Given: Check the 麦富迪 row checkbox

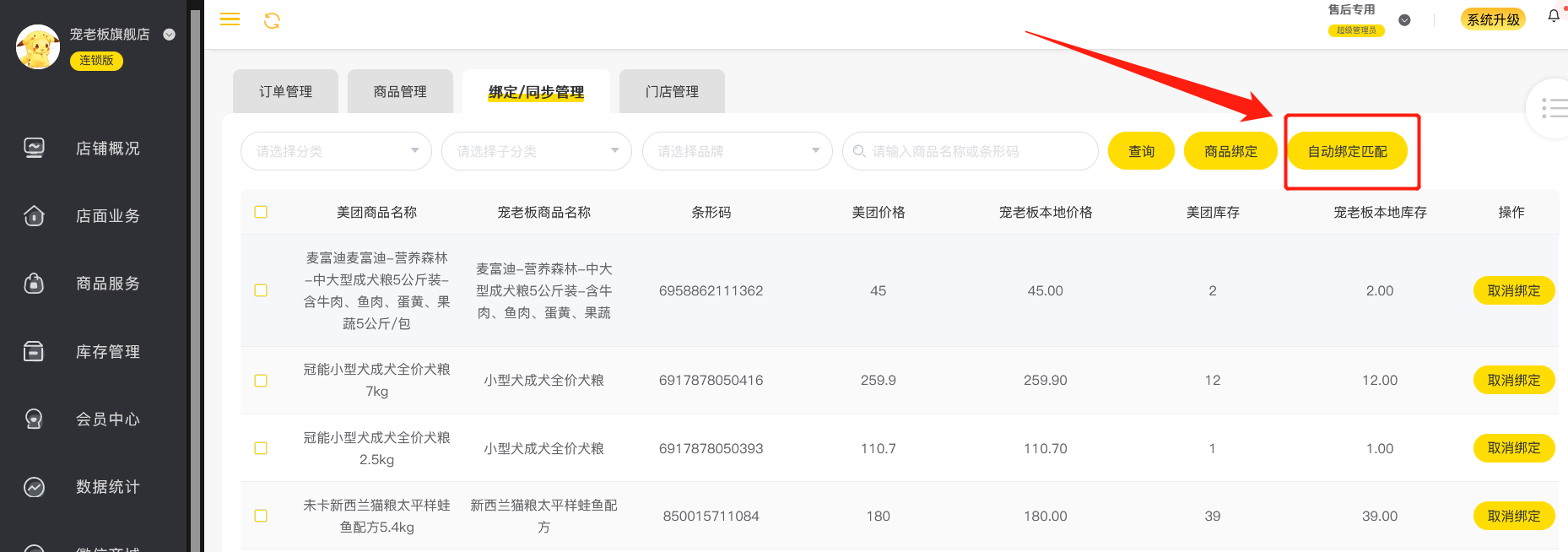Looking at the screenshot, I should click(261, 290).
